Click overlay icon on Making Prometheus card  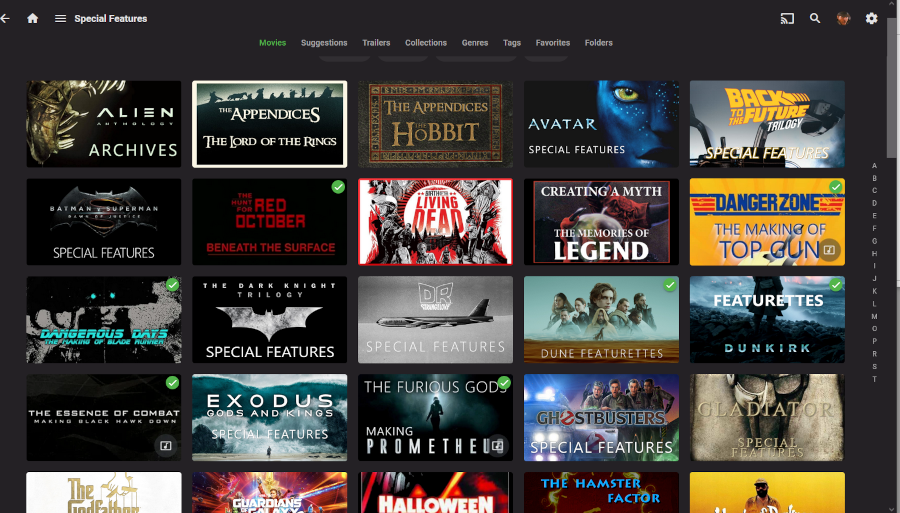click(x=497, y=445)
